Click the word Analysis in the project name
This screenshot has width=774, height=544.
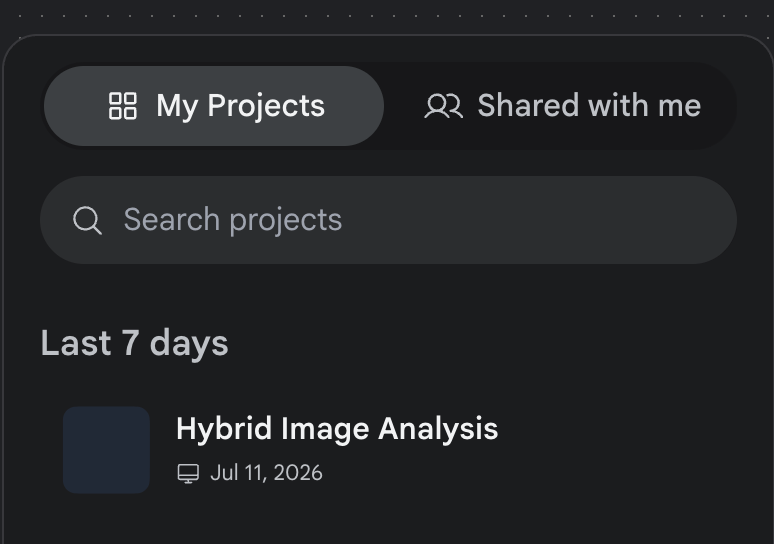pyautogui.click(x=438, y=428)
